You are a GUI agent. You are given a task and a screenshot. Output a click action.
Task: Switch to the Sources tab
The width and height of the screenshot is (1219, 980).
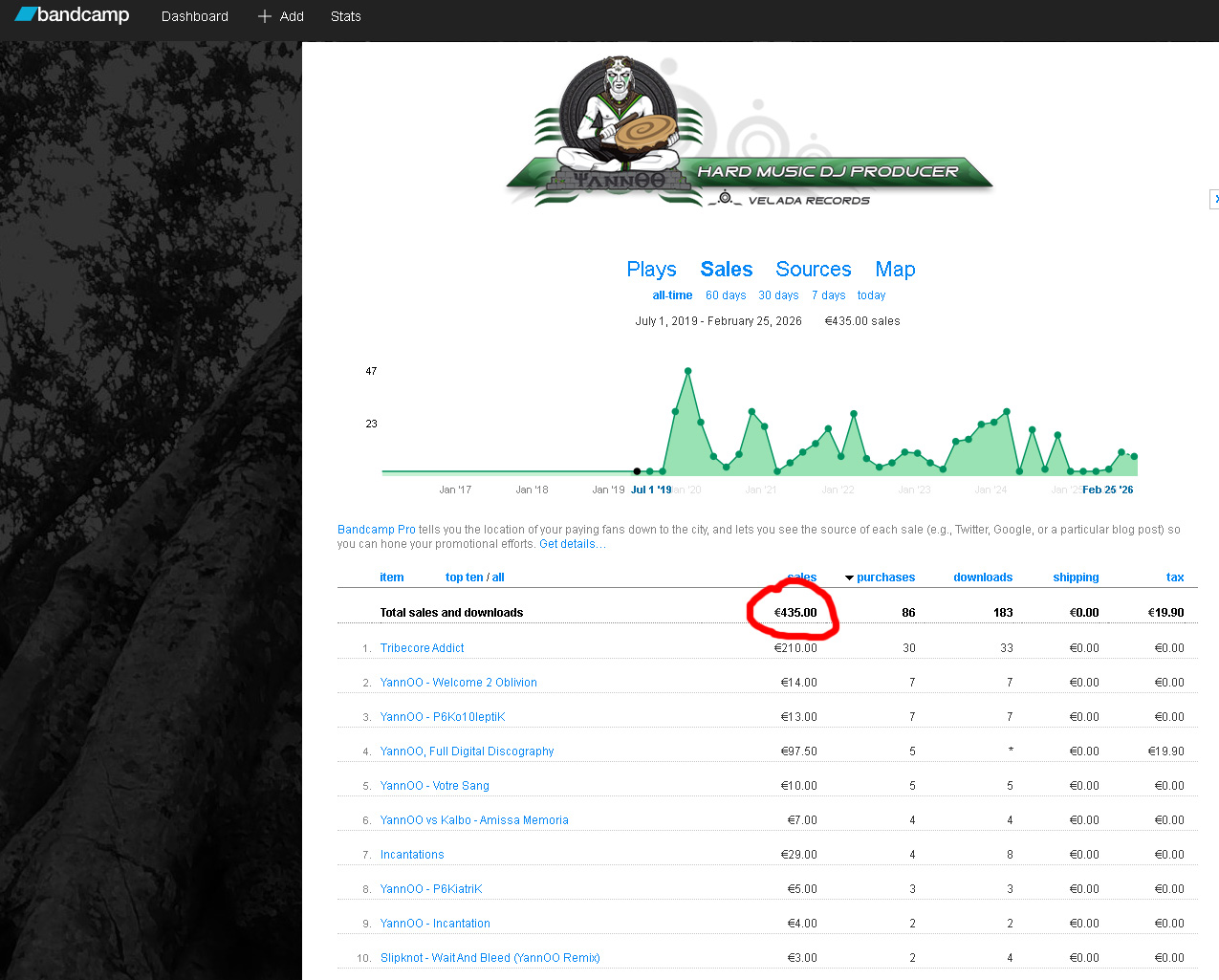813,270
